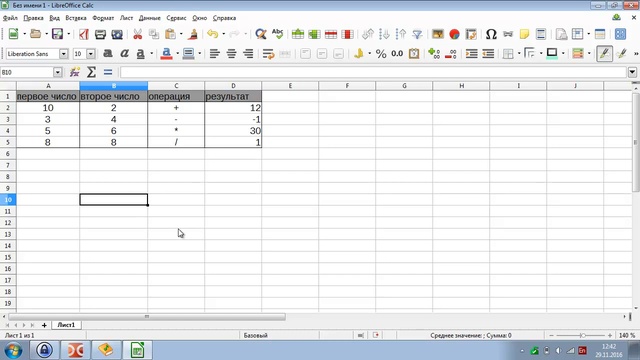Viewport: 640px width, 360px height.
Task: Click the Save document icon
Action: pos(58,34)
